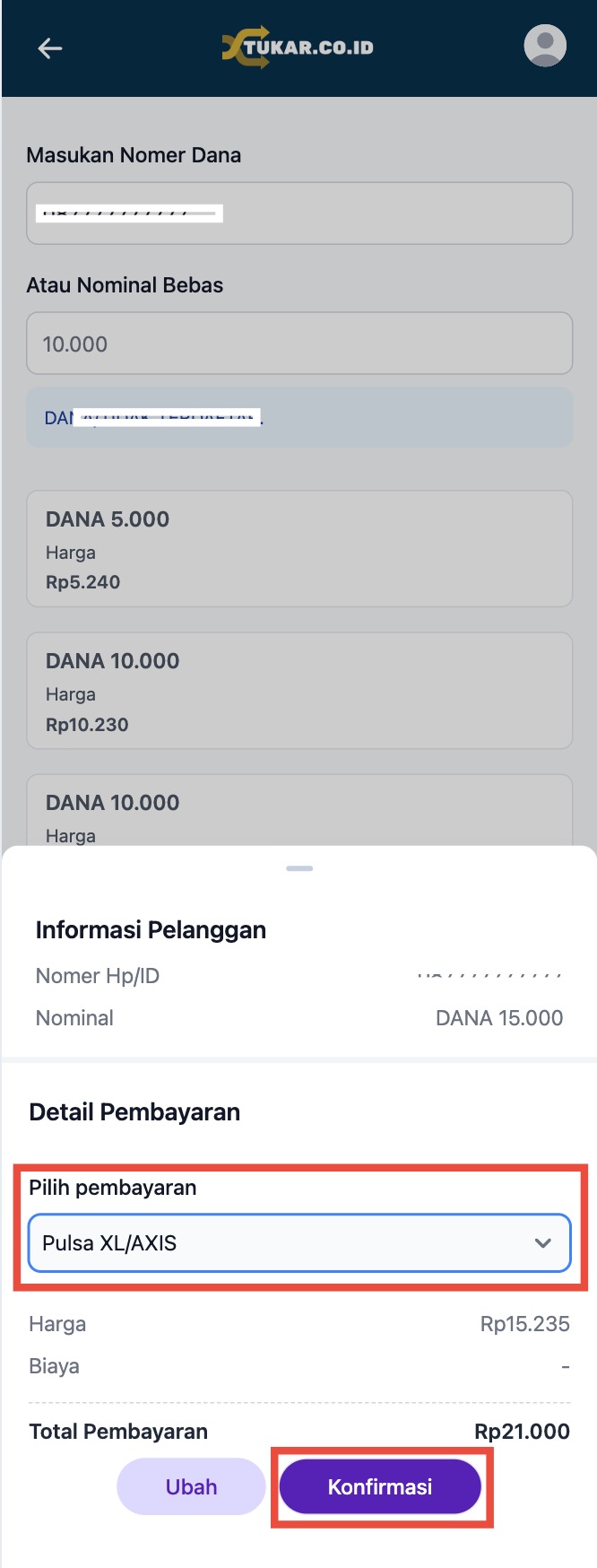Click the bottom sheet drag handle
This screenshot has width=597, height=1568.
299,868
